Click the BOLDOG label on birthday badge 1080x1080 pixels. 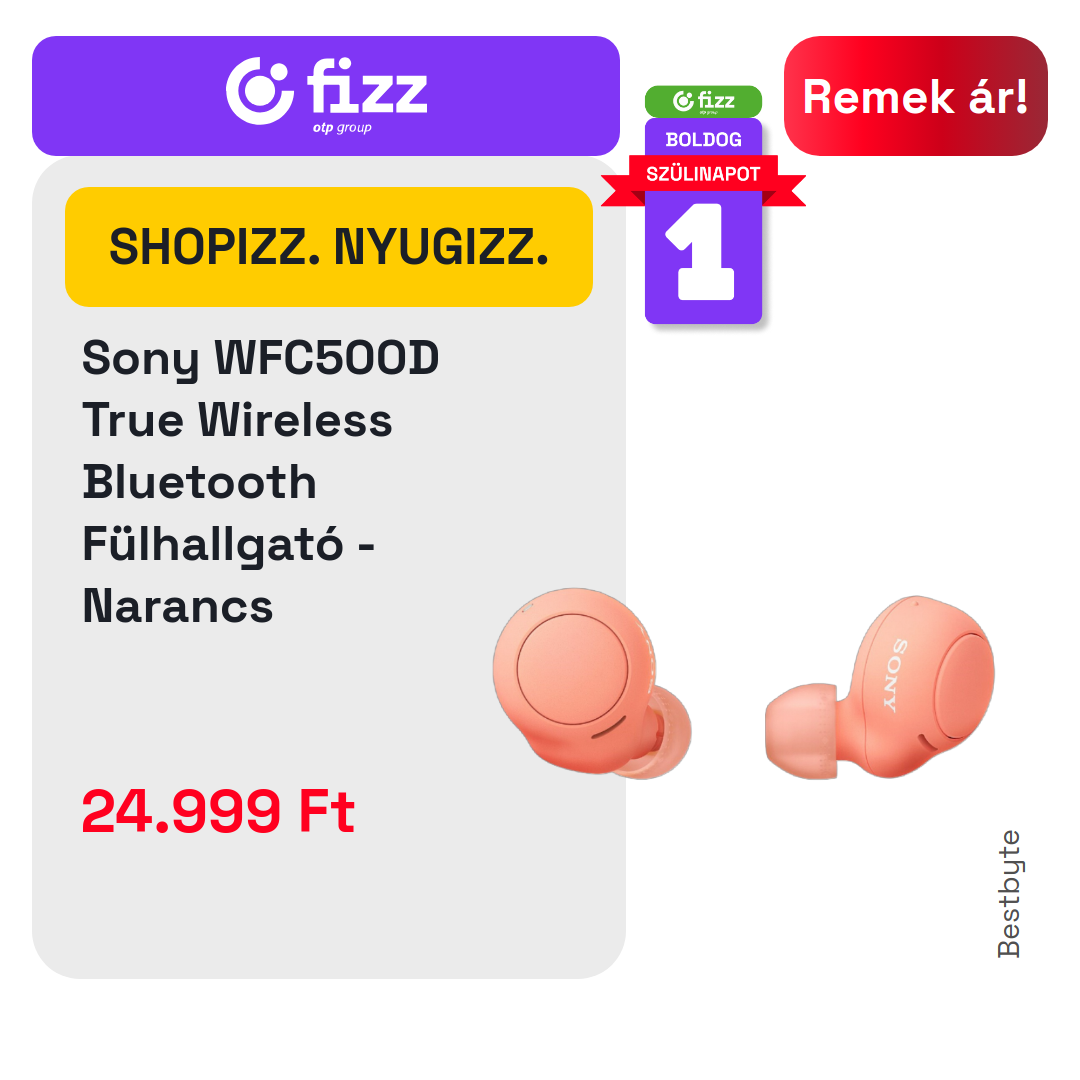coord(703,140)
